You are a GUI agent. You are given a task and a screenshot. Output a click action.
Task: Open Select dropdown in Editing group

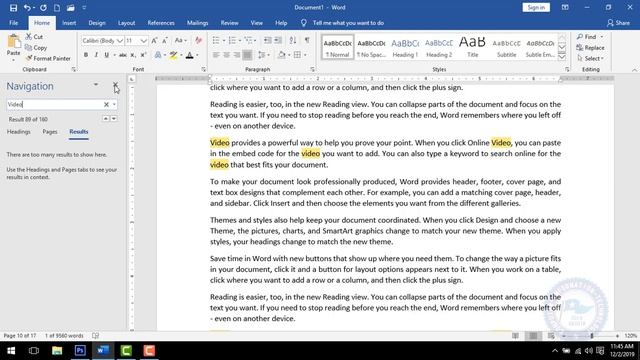click(591, 58)
